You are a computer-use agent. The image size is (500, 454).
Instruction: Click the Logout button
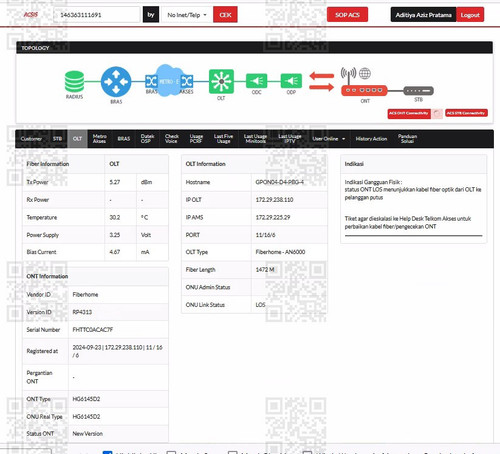(470, 15)
